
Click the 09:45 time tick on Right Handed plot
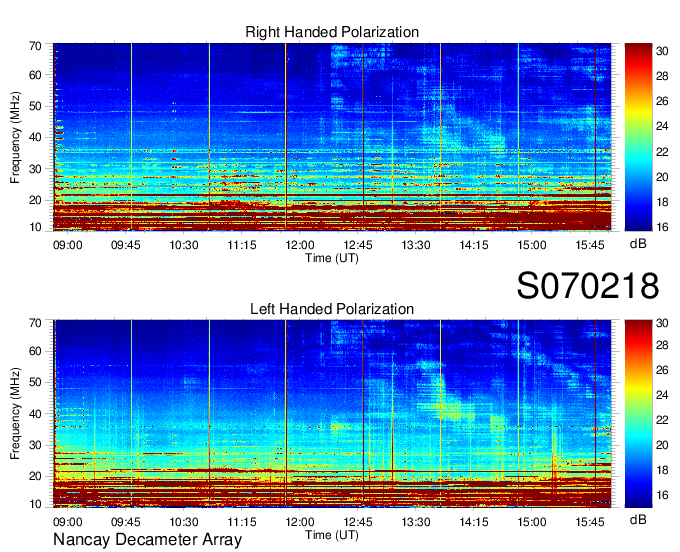pyautogui.click(x=126, y=245)
